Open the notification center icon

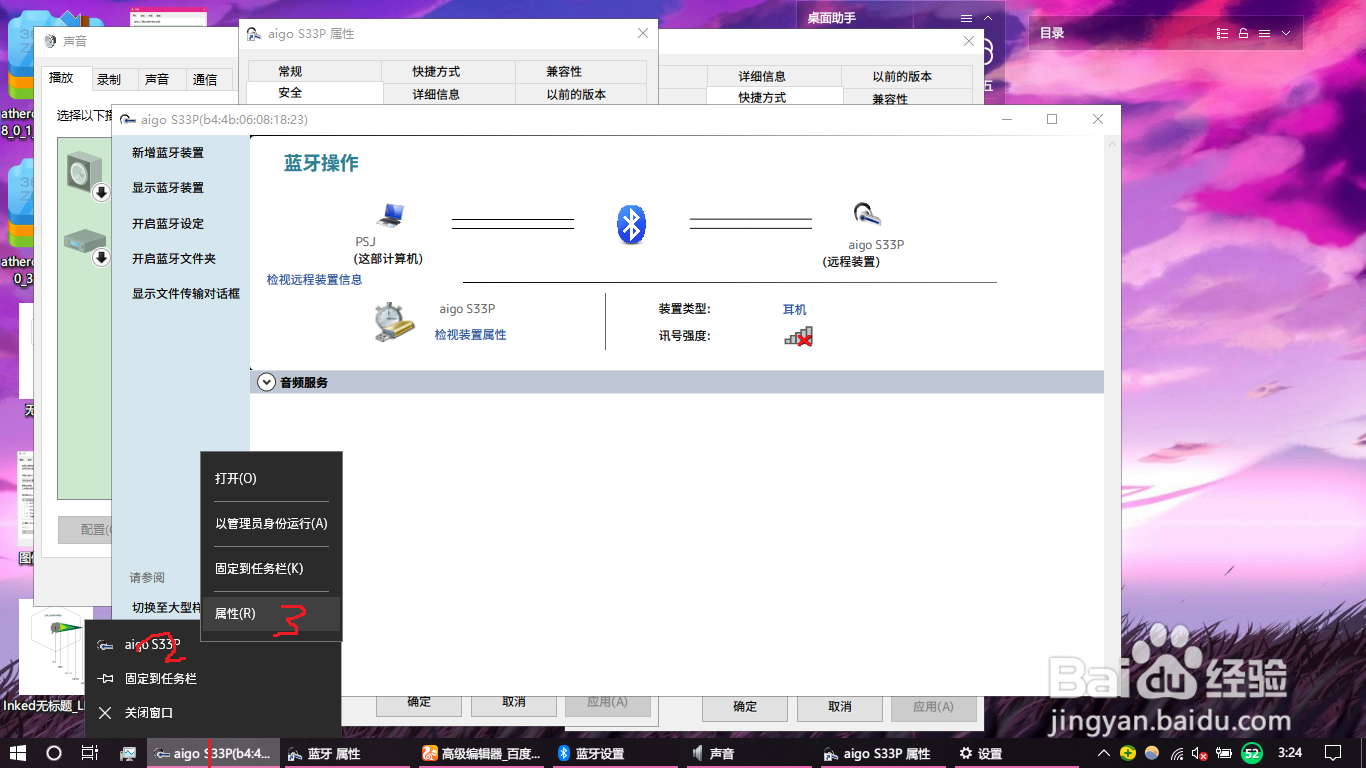pyautogui.click(x=1332, y=753)
